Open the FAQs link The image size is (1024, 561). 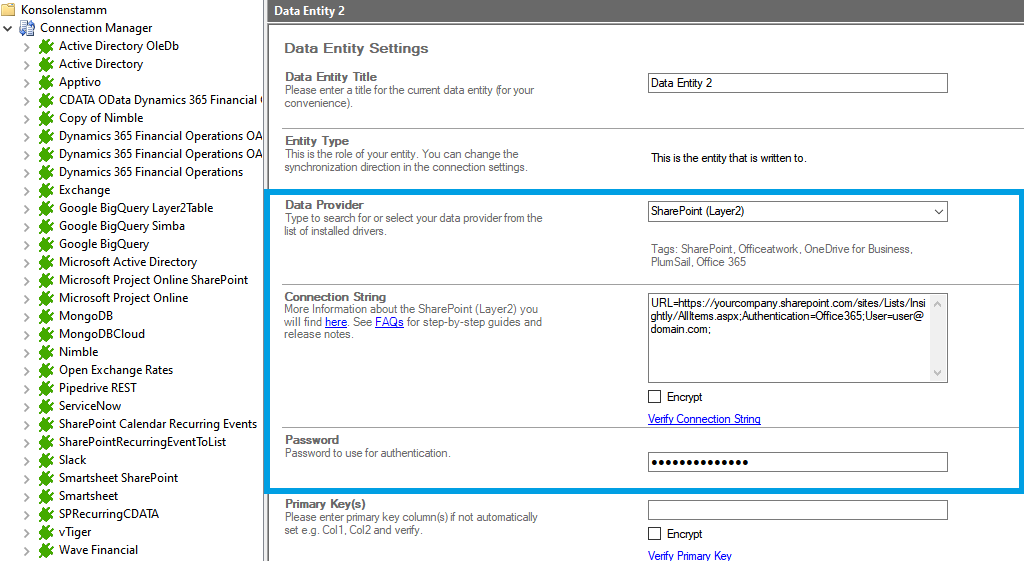(389, 323)
